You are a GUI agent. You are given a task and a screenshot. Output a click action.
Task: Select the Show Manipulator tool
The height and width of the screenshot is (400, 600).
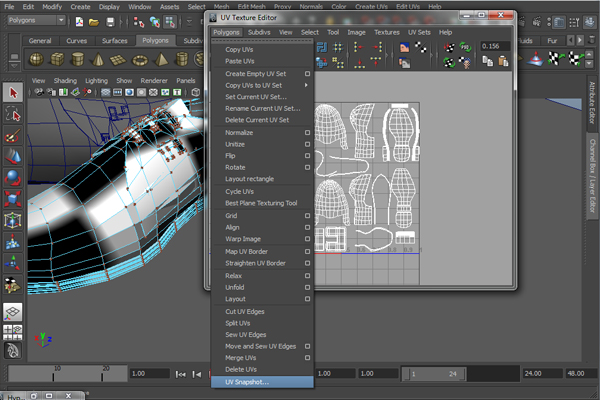13,263
